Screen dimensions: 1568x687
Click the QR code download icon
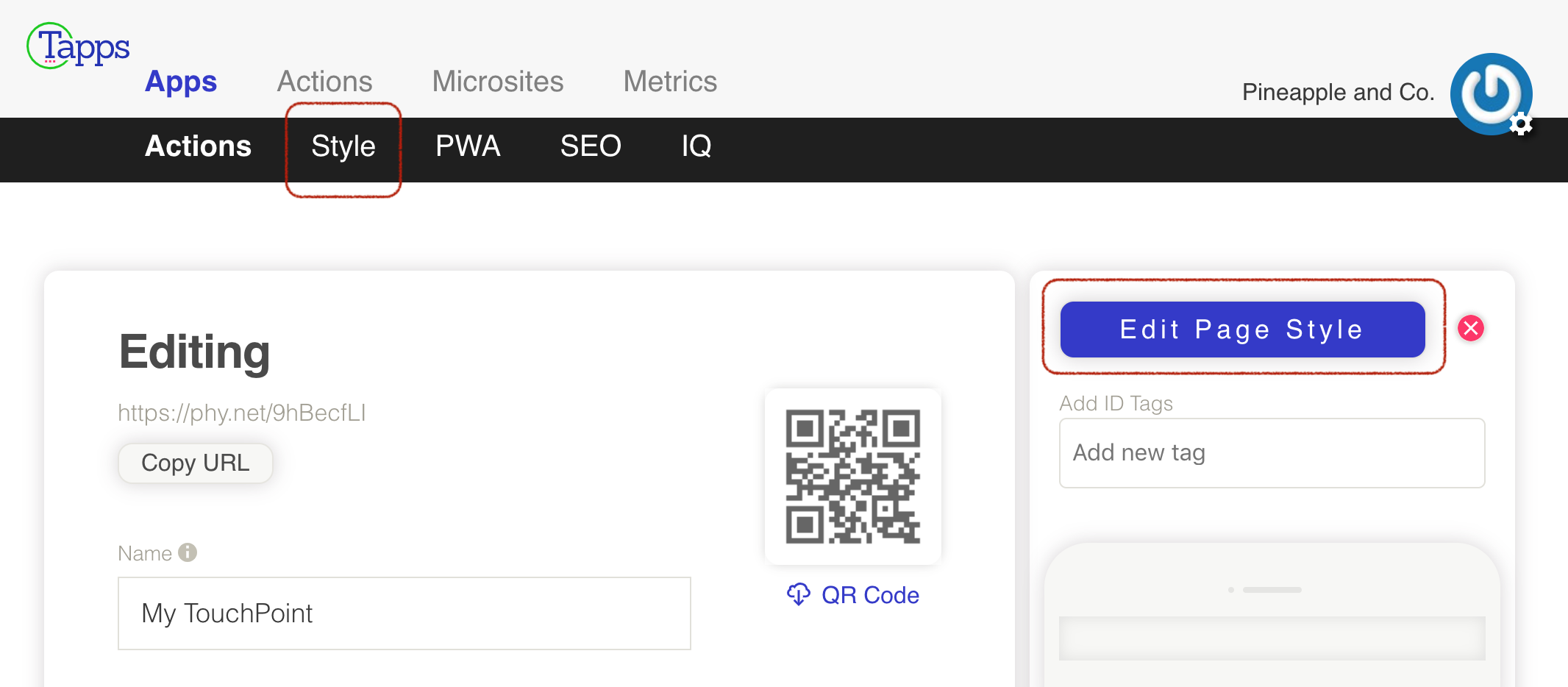(x=798, y=594)
